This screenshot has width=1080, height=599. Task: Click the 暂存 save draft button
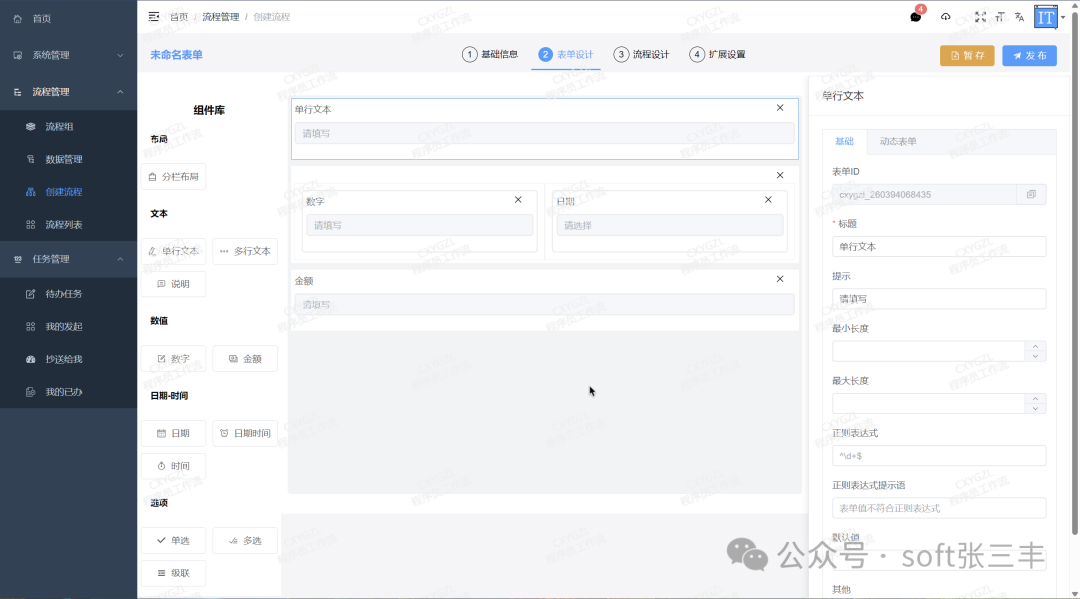pos(967,55)
